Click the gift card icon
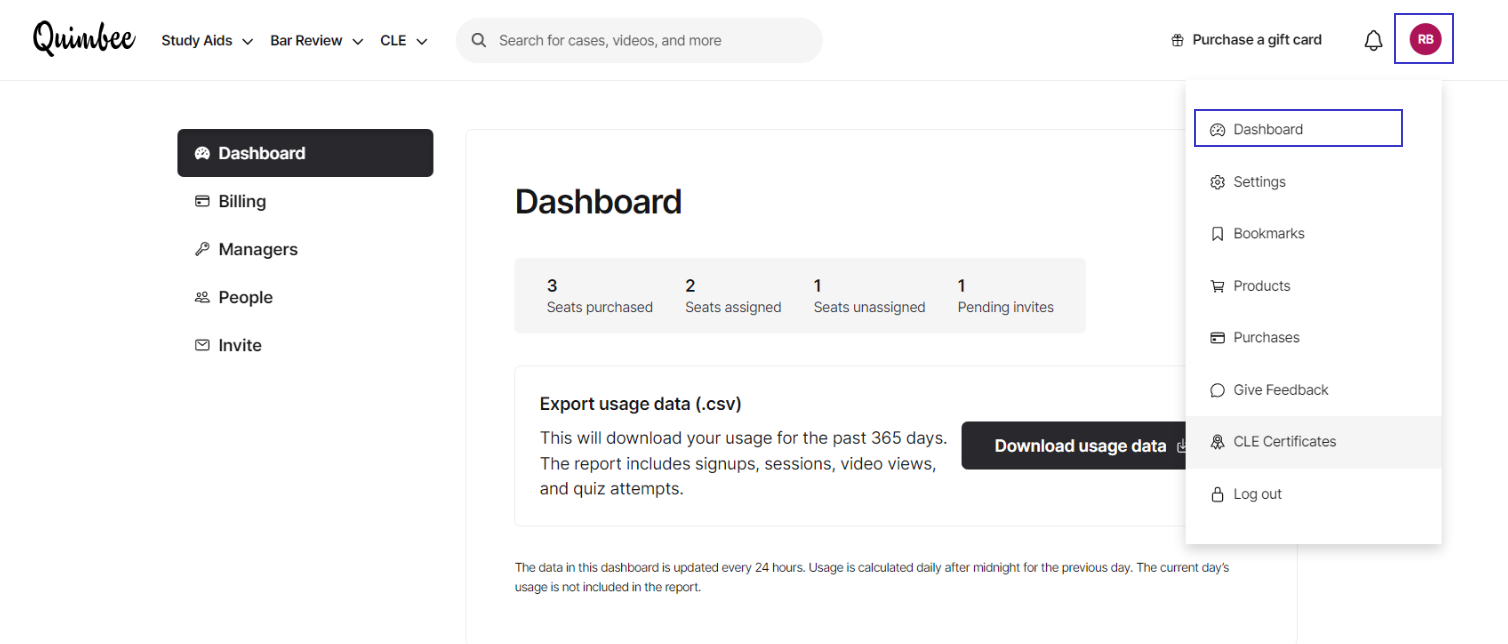This screenshot has width=1508, height=644. tap(1178, 41)
